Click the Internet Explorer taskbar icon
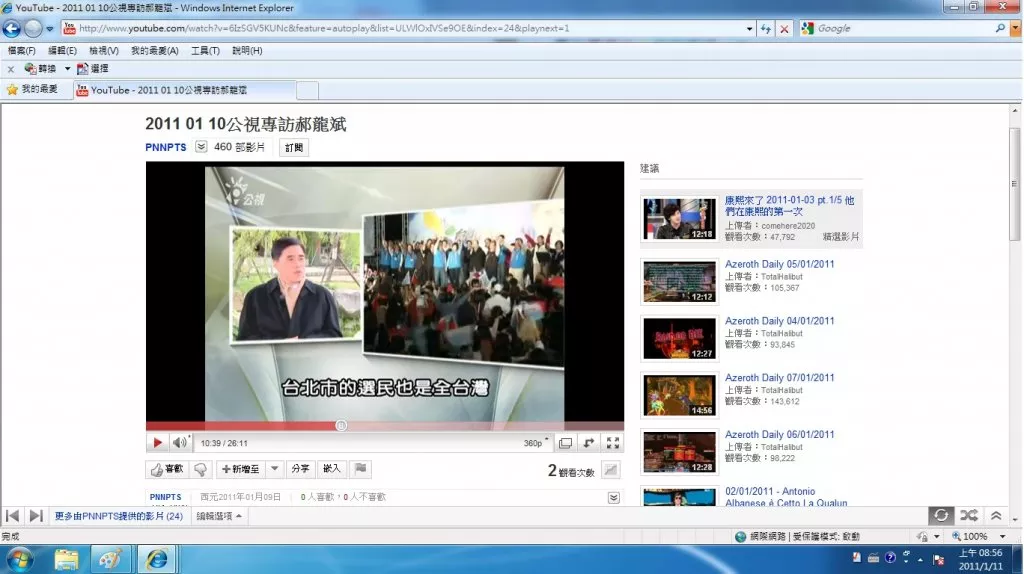 tap(157, 560)
